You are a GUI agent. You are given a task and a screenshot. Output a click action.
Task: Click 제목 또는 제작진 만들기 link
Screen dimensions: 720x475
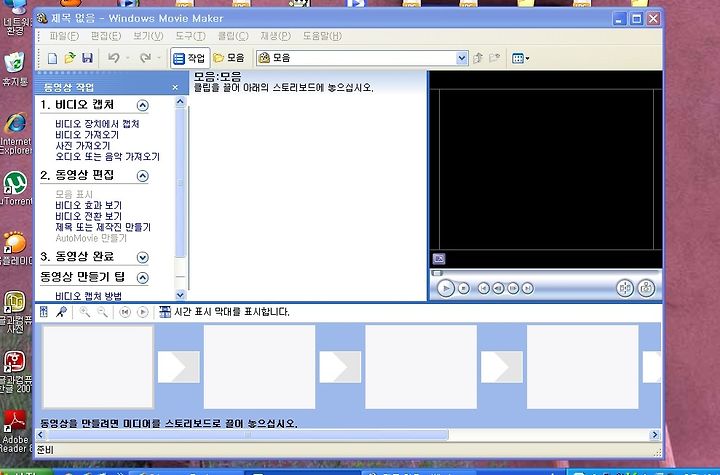click(x=103, y=227)
